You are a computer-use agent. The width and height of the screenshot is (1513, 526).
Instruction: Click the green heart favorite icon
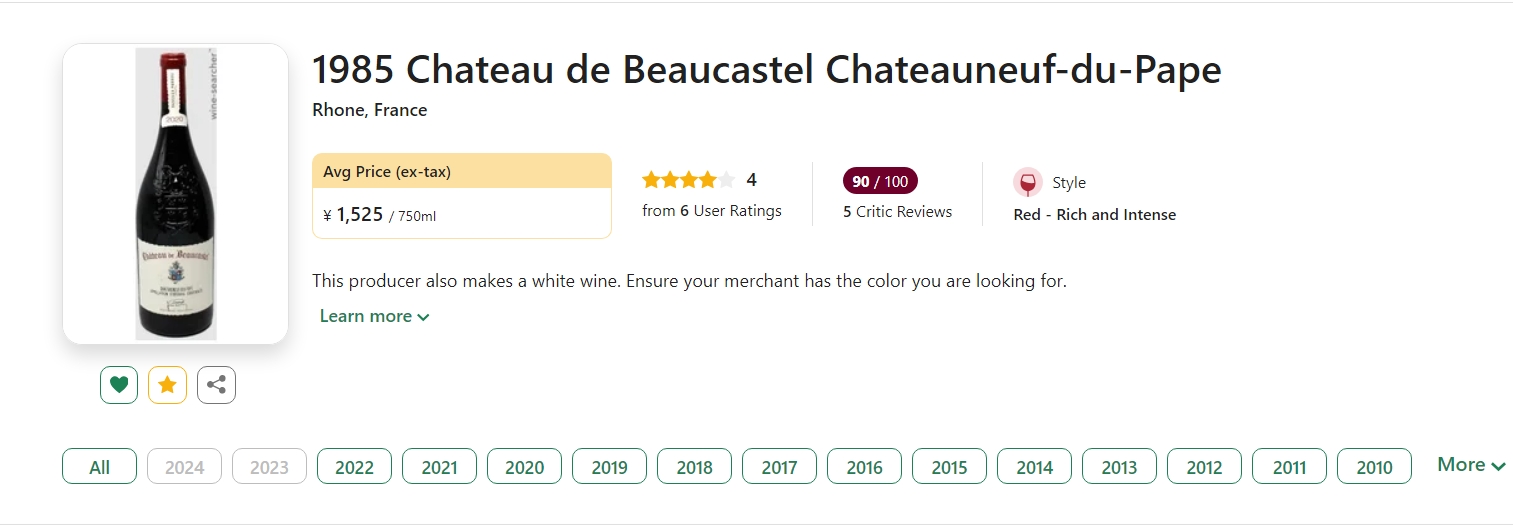tap(119, 385)
